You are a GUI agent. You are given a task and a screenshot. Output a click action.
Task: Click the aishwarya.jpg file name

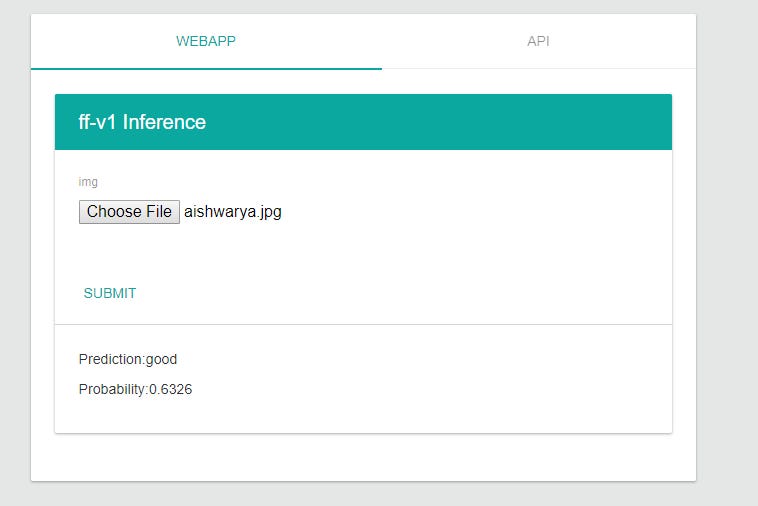(233, 212)
